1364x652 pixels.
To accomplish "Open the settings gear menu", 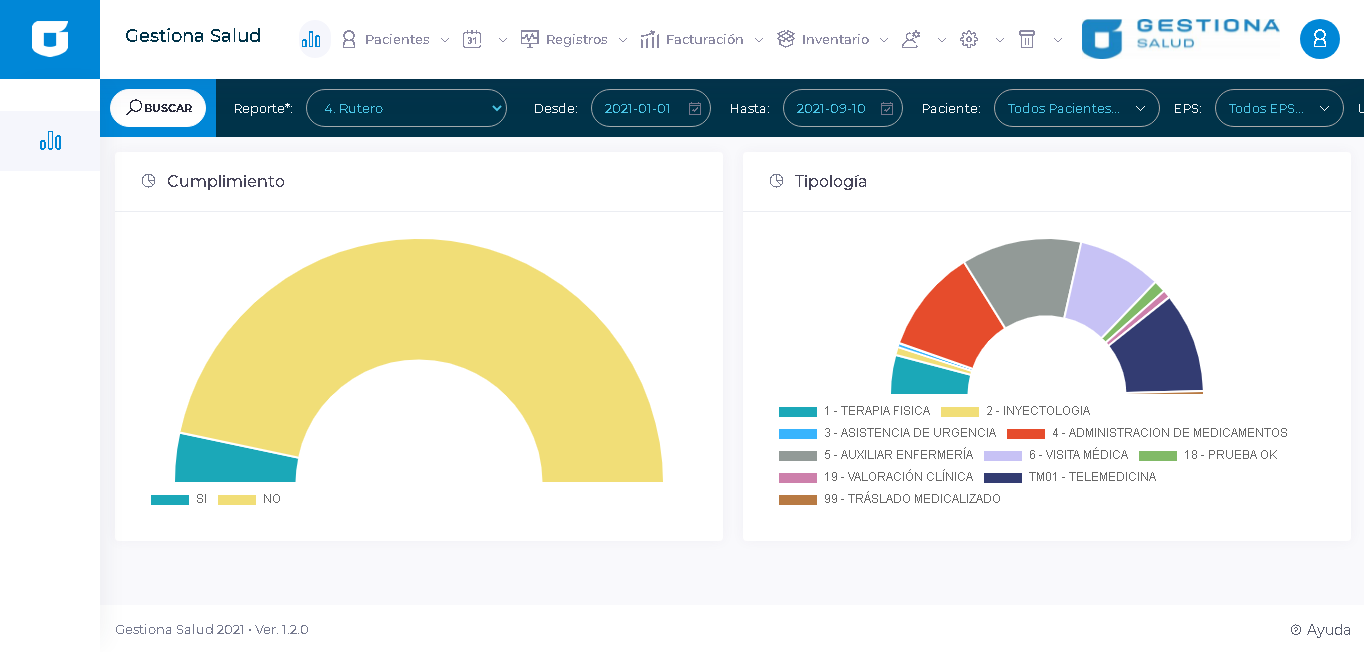I will click(969, 39).
